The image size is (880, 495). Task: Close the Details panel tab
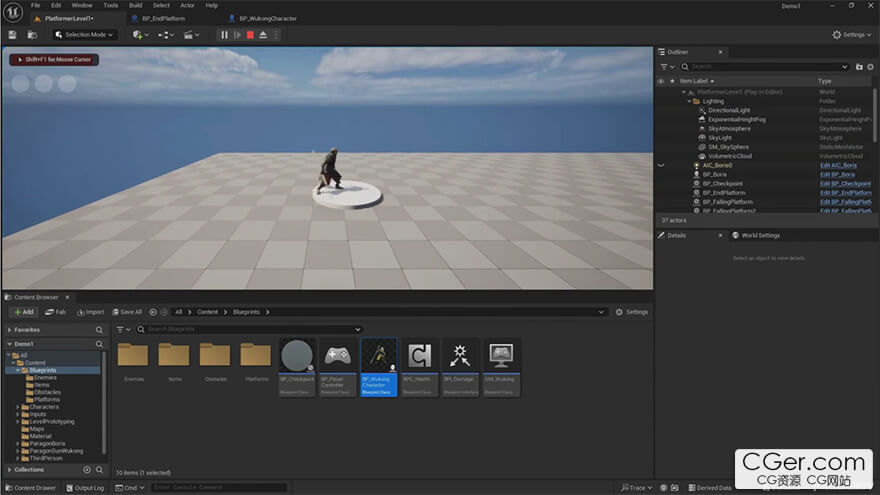(x=721, y=236)
